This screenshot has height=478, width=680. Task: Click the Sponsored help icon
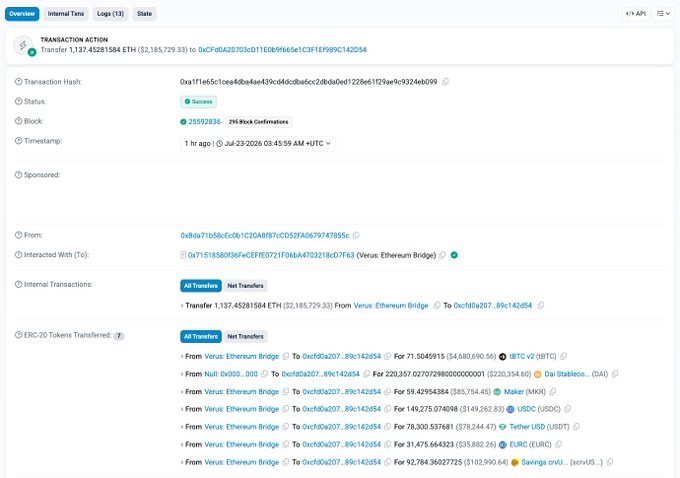tap(18, 175)
